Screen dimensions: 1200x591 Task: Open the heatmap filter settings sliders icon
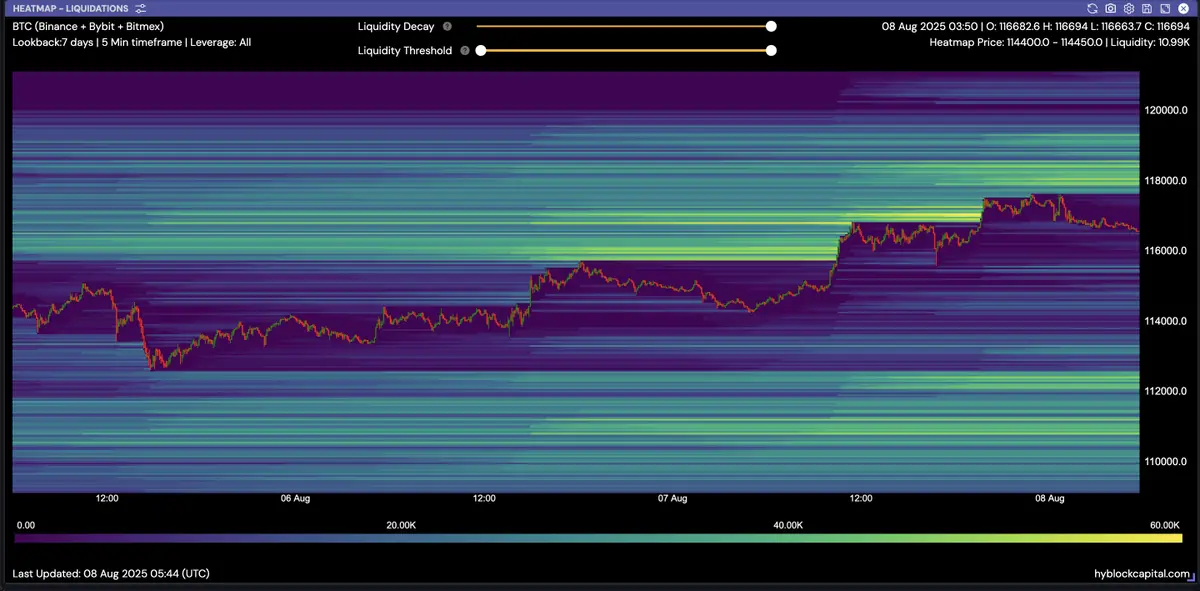tap(141, 8)
